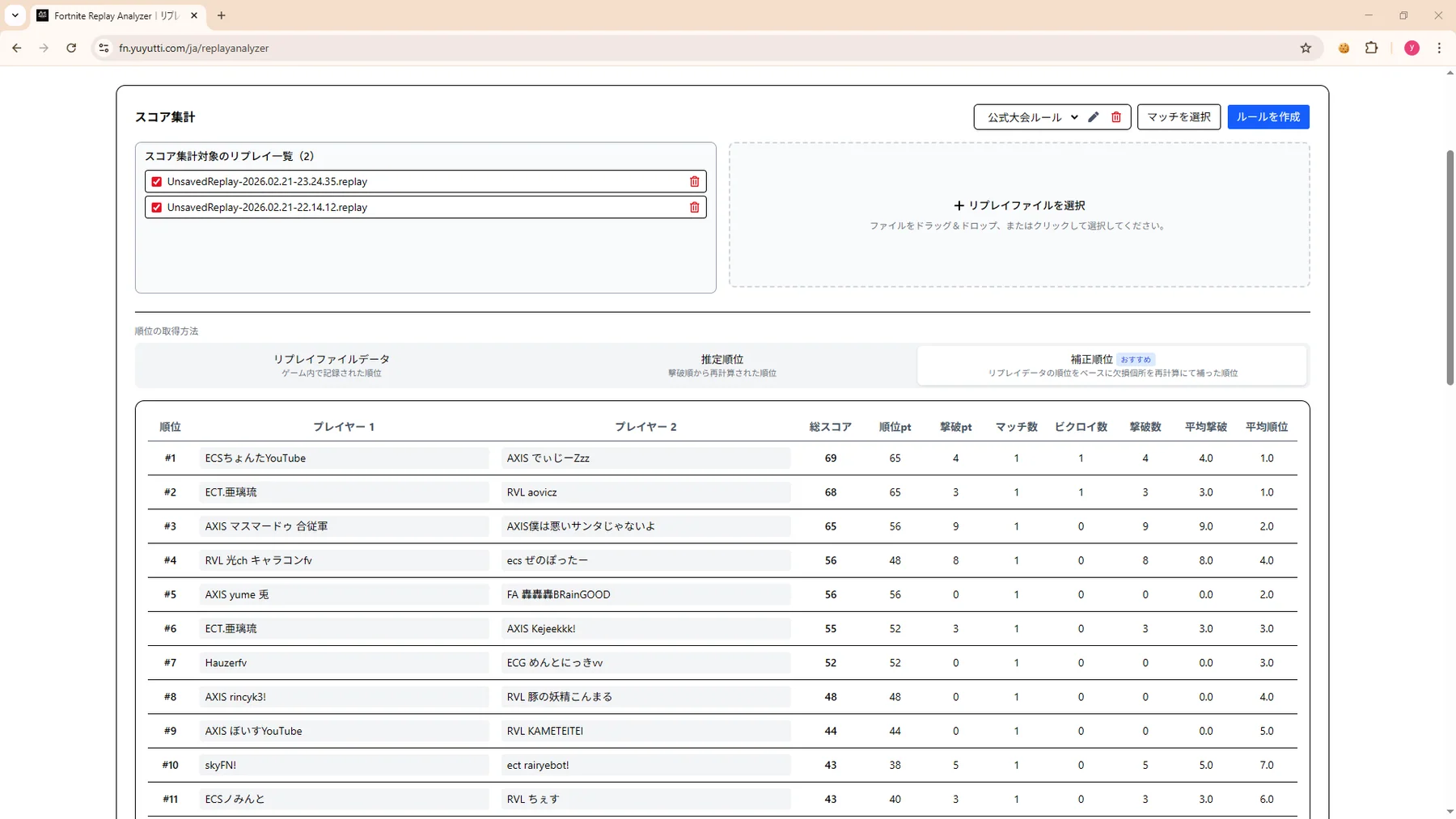Screen dimensions: 1456x819
Task: Expand the tab search chevron
Action: [15, 15]
